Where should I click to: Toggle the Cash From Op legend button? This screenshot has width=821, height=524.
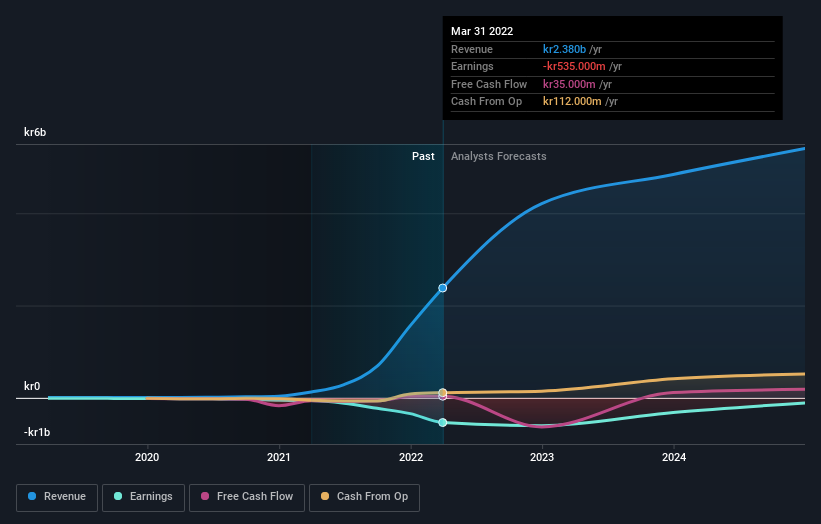point(364,497)
